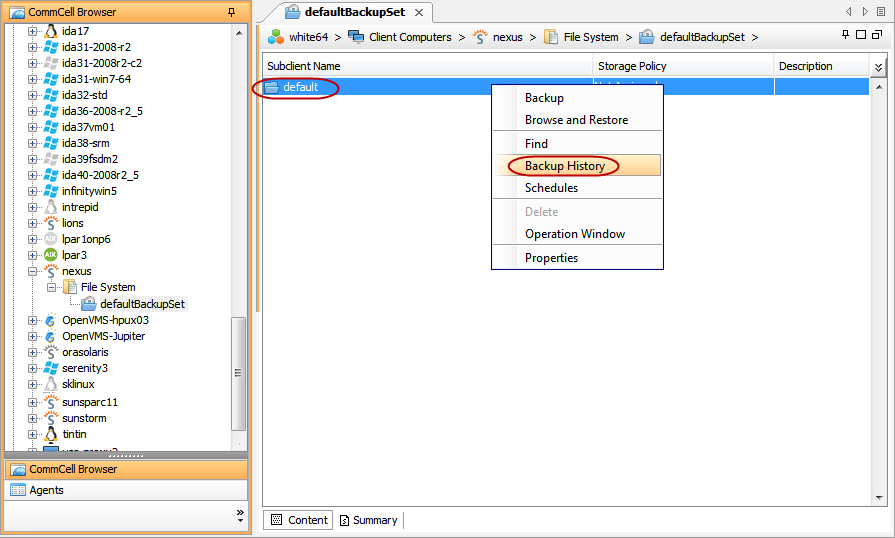Open the Agents panel button
This screenshot has width=895, height=538.
pyautogui.click(x=46, y=490)
